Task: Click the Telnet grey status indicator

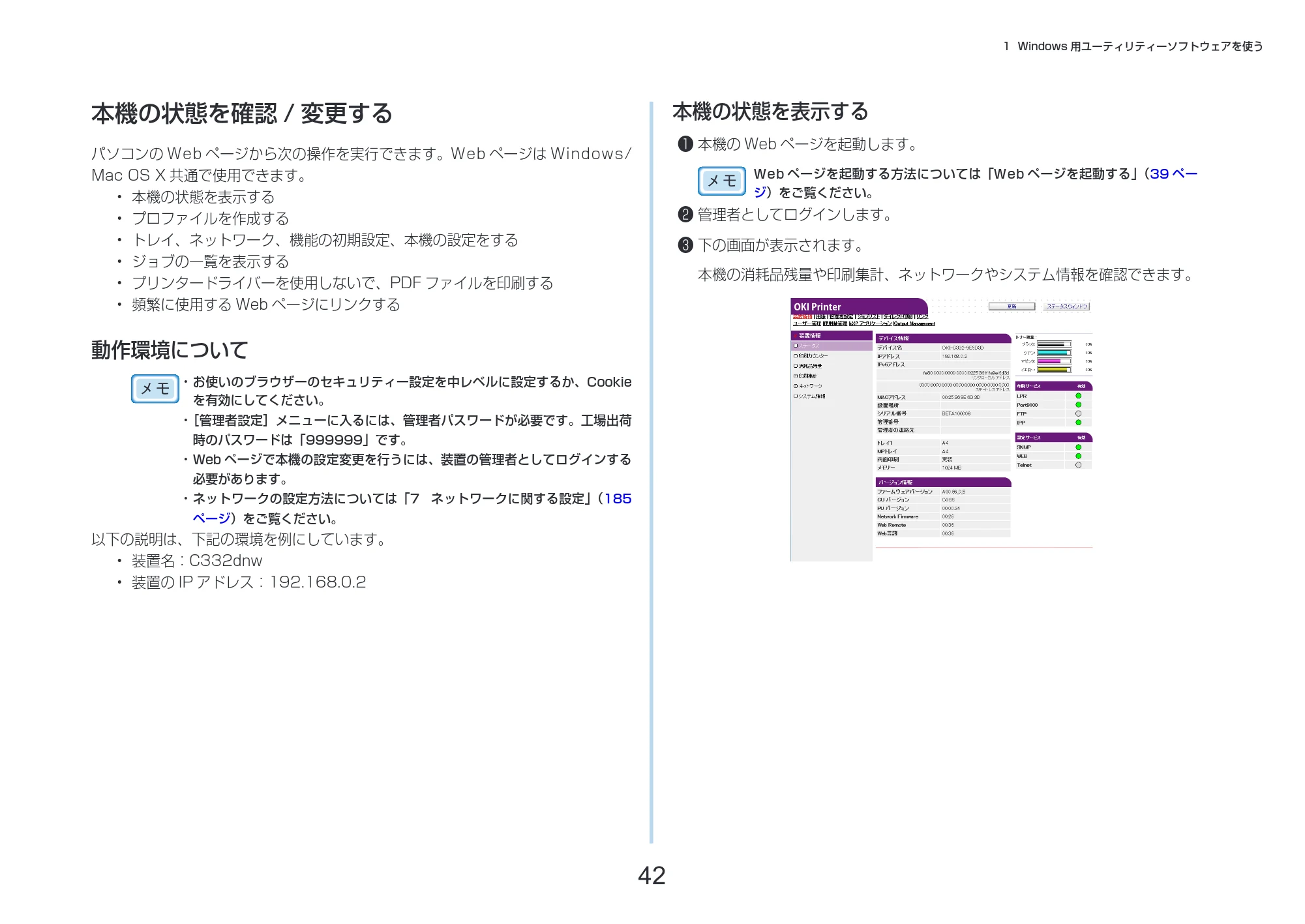Action: (1078, 465)
